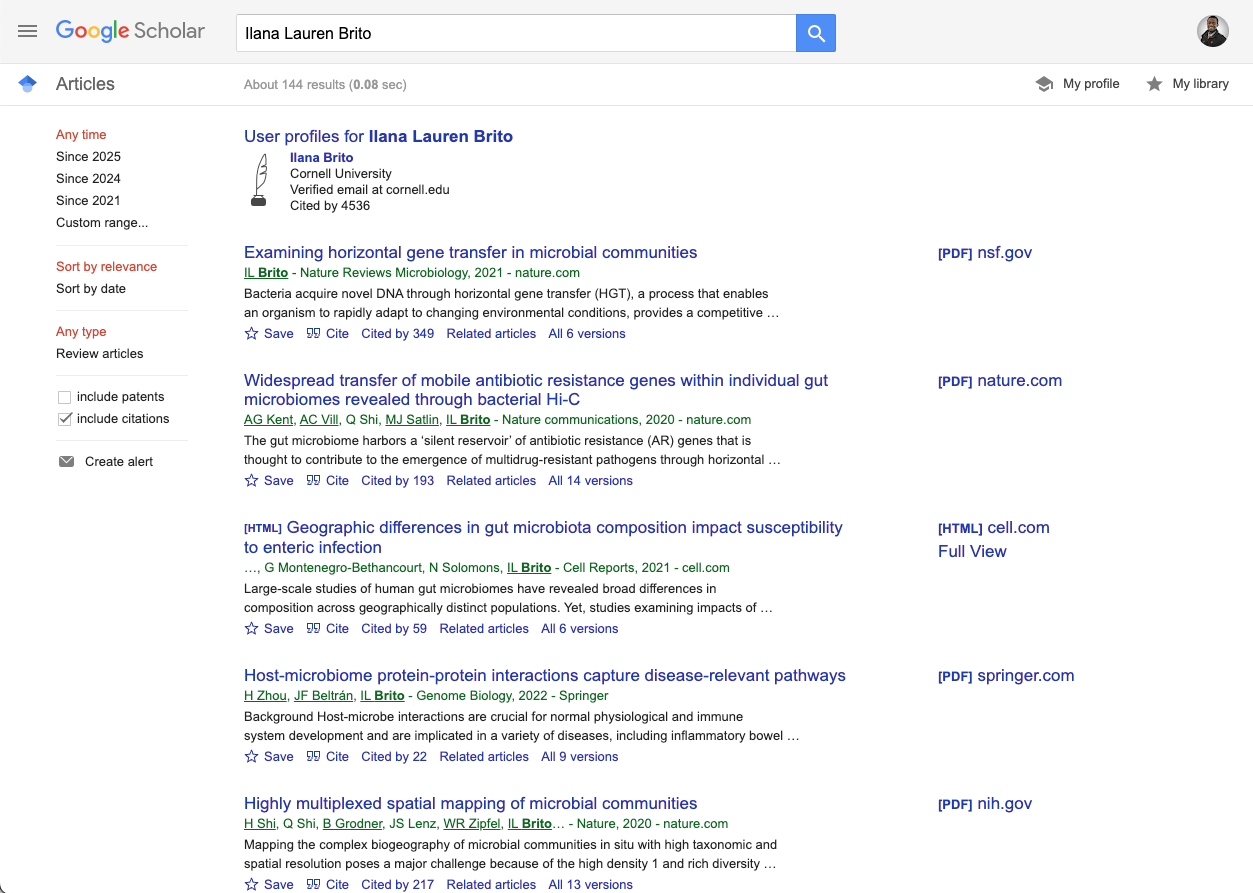
Task: Open the nsf.gov PDF link
Action: (985, 253)
